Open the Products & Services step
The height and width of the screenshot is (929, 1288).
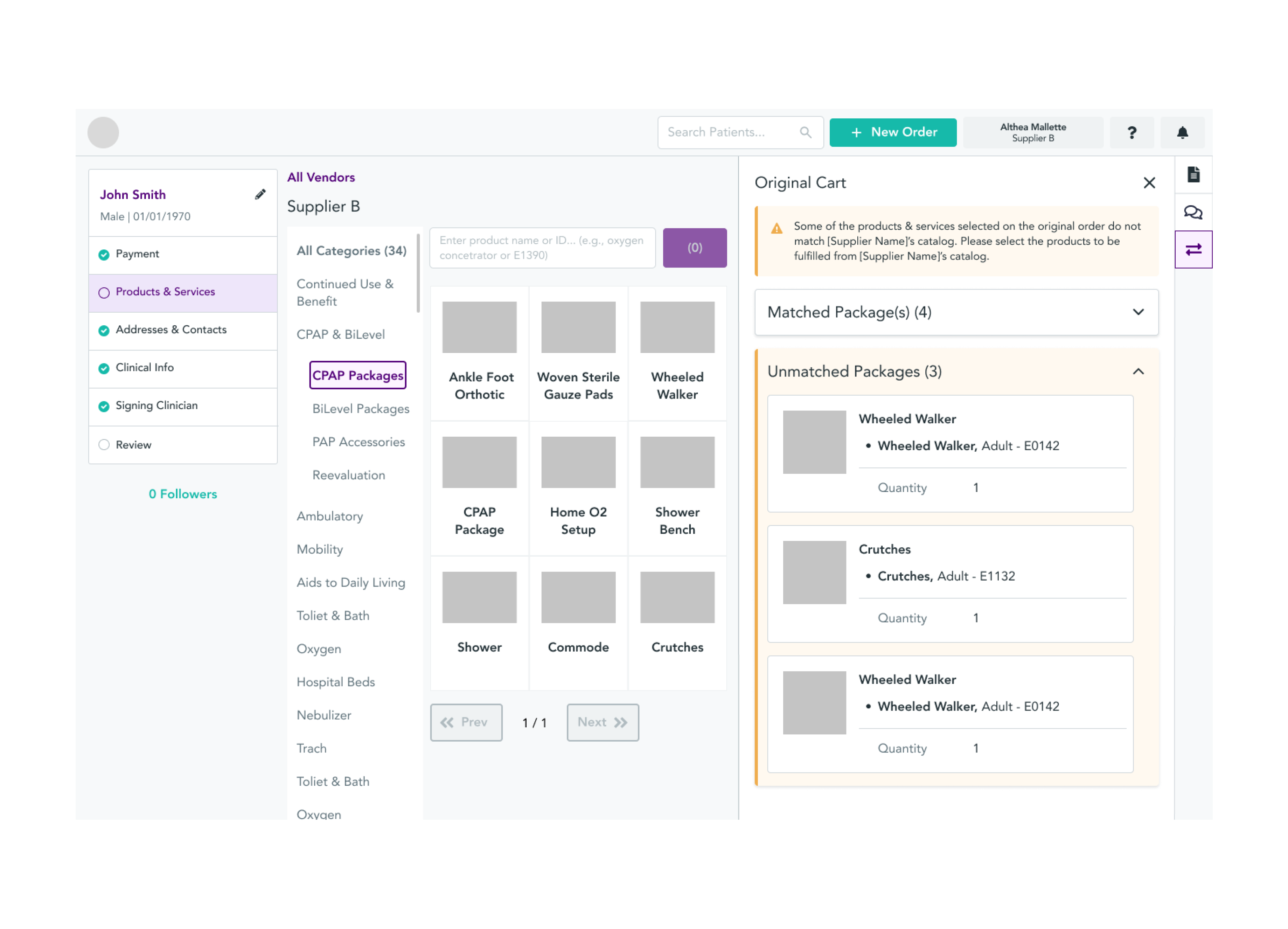pyautogui.click(x=183, y=293)
